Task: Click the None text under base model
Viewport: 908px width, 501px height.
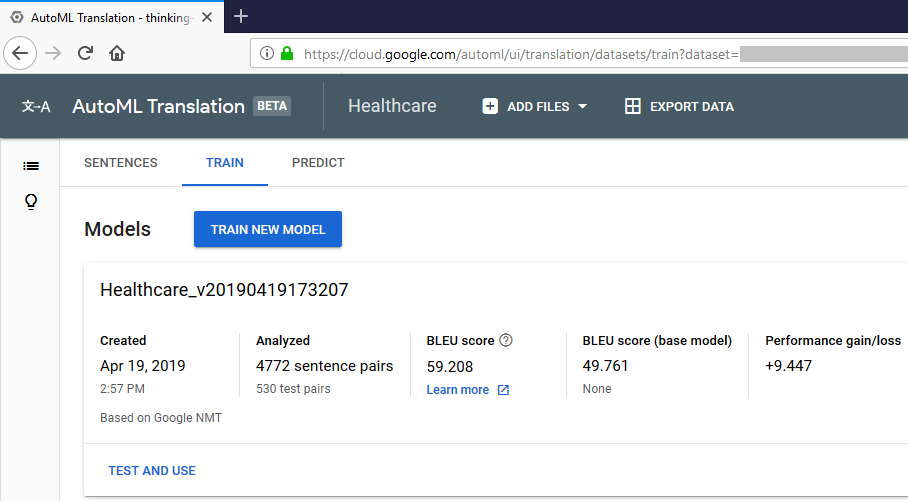Action: 596,389
